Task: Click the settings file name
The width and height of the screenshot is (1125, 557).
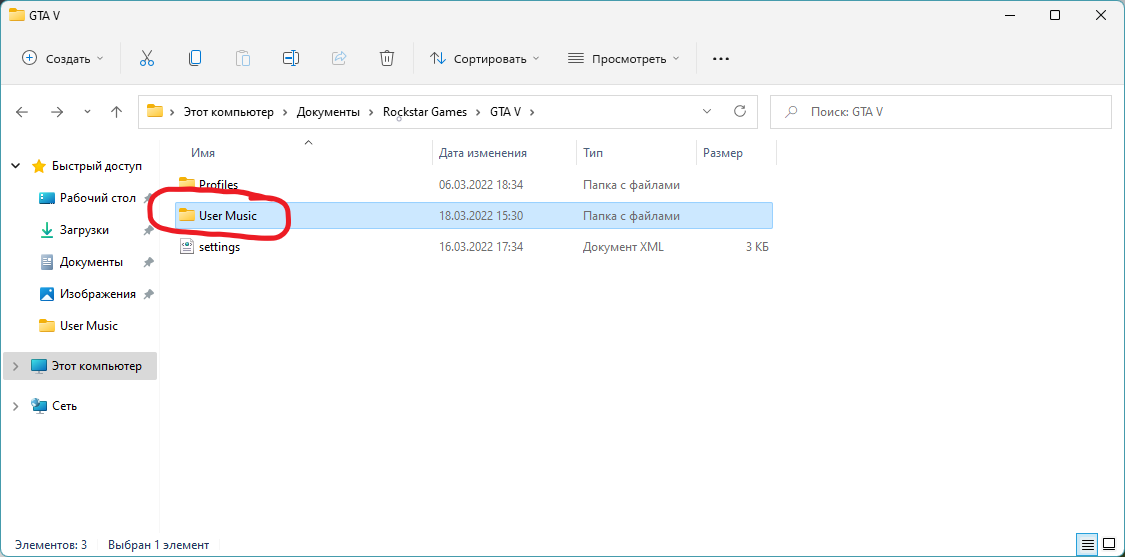Action: point(220,248)
